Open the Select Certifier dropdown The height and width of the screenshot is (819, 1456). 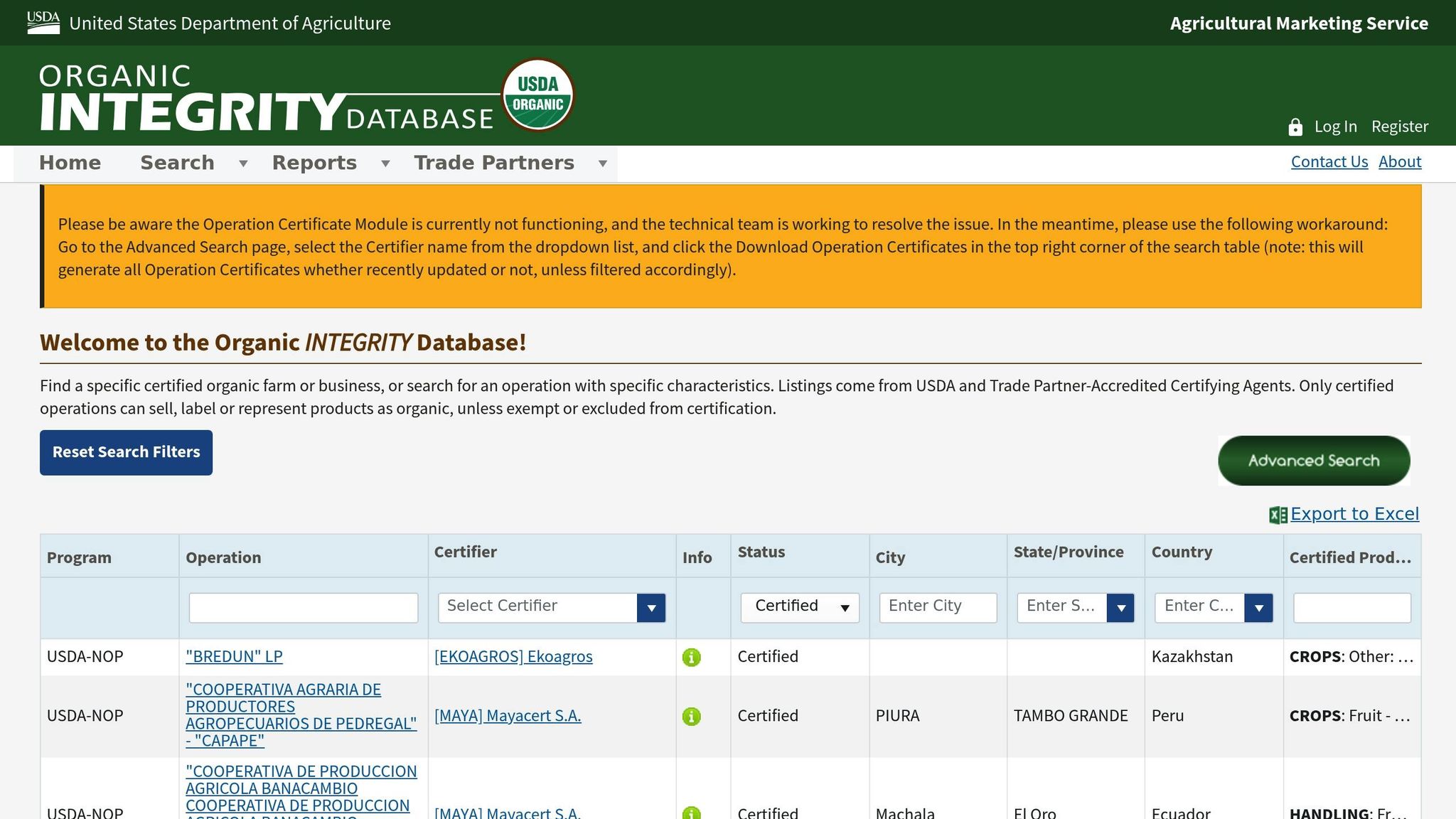pos(650,606)
